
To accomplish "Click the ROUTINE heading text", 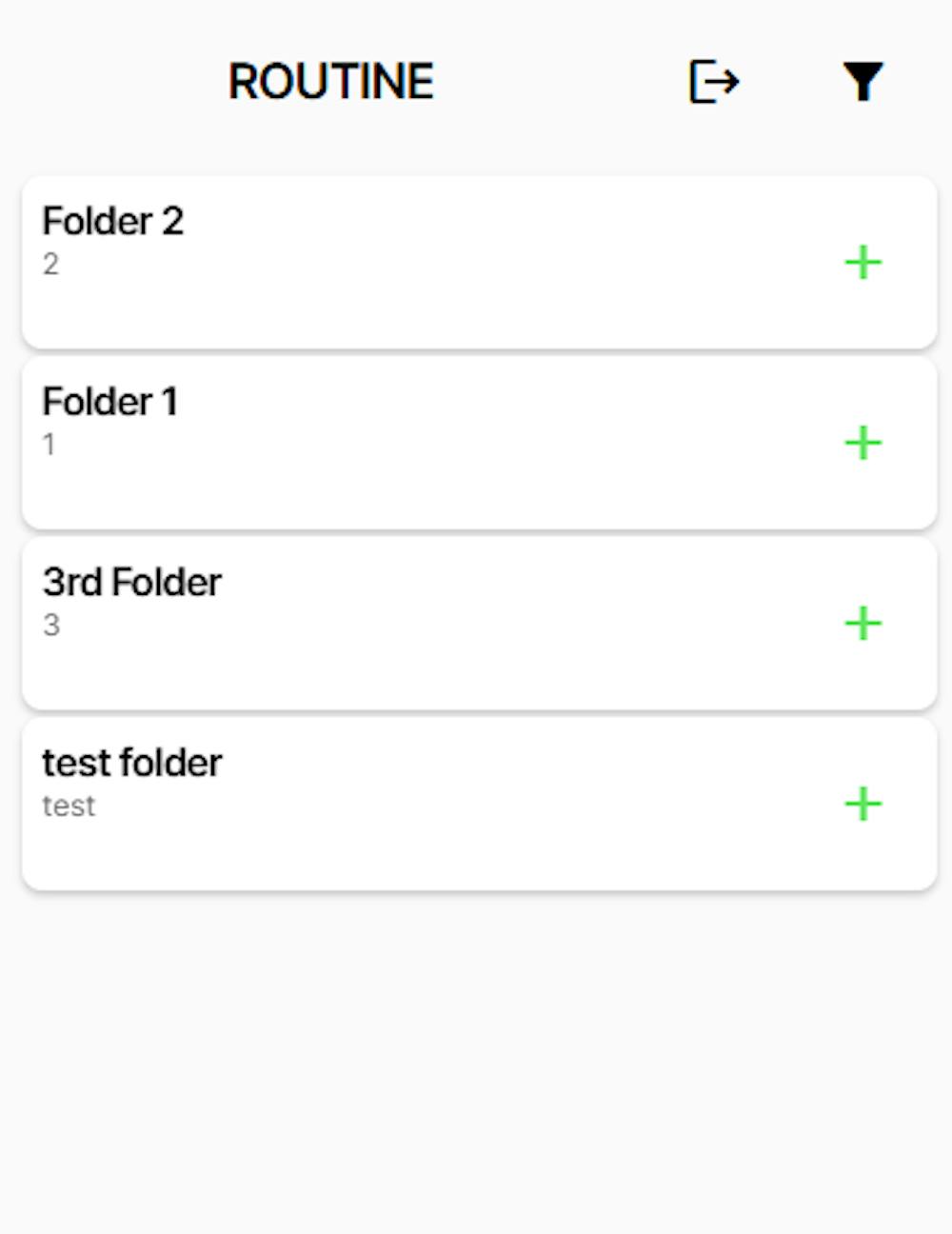I will click(x=331, y=82).
